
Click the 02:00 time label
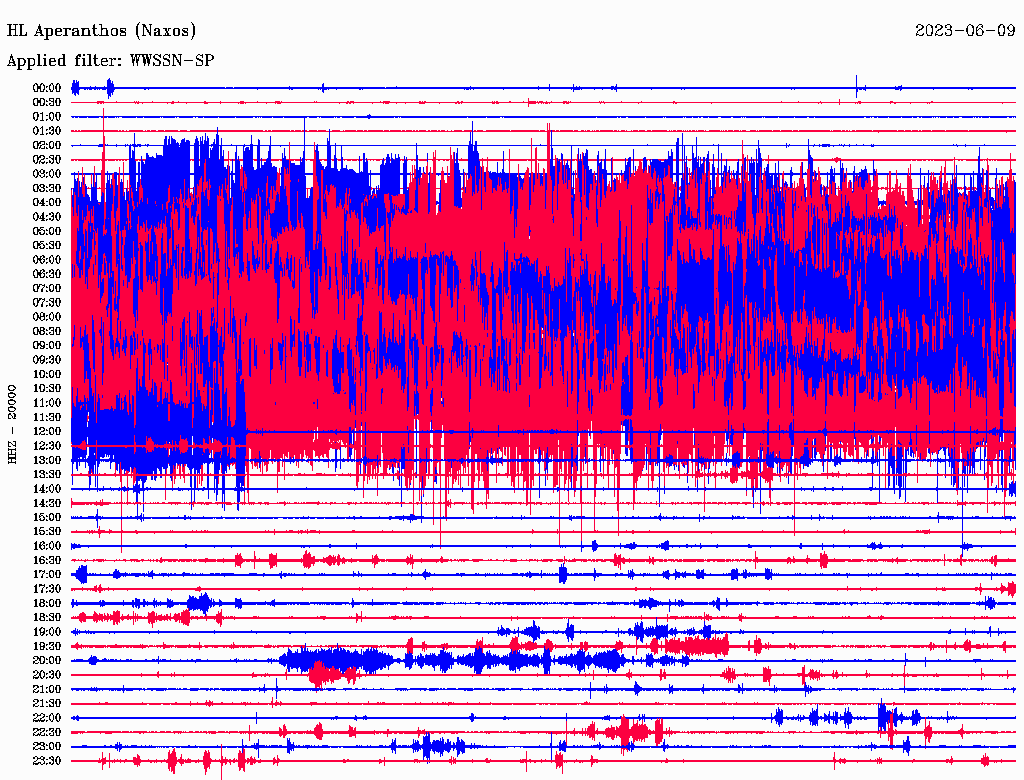click(47, 145)
